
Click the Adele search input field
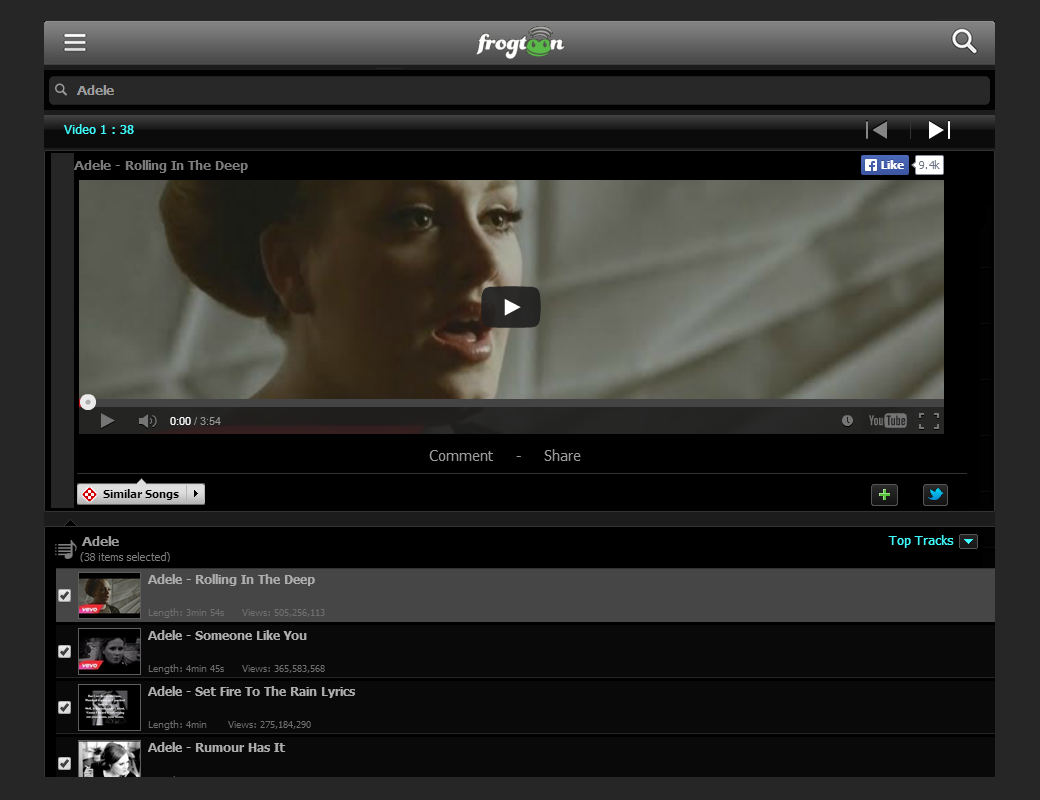pyautogui.click(x=520, y=90)
